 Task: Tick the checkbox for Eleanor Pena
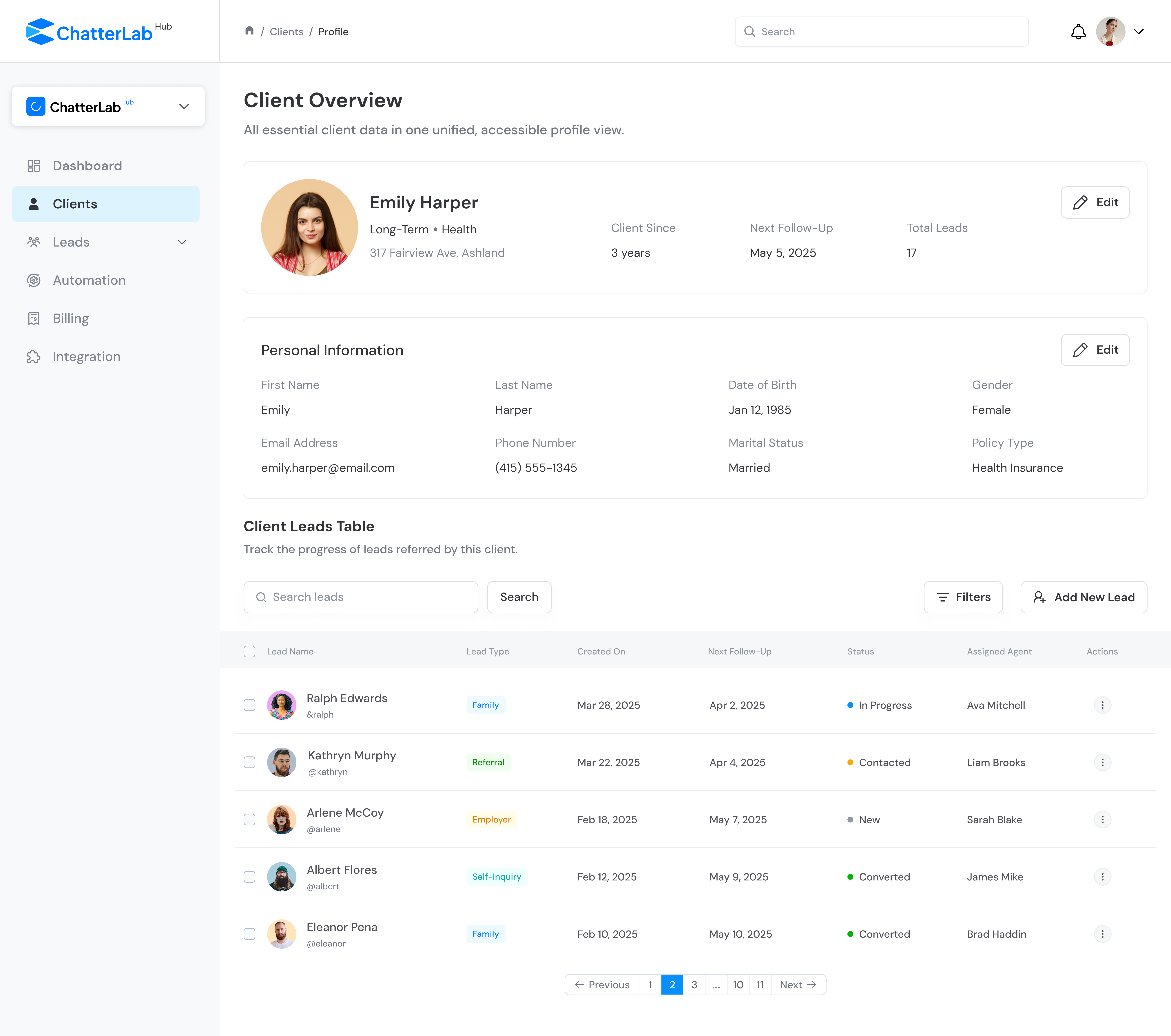point(249,934)
